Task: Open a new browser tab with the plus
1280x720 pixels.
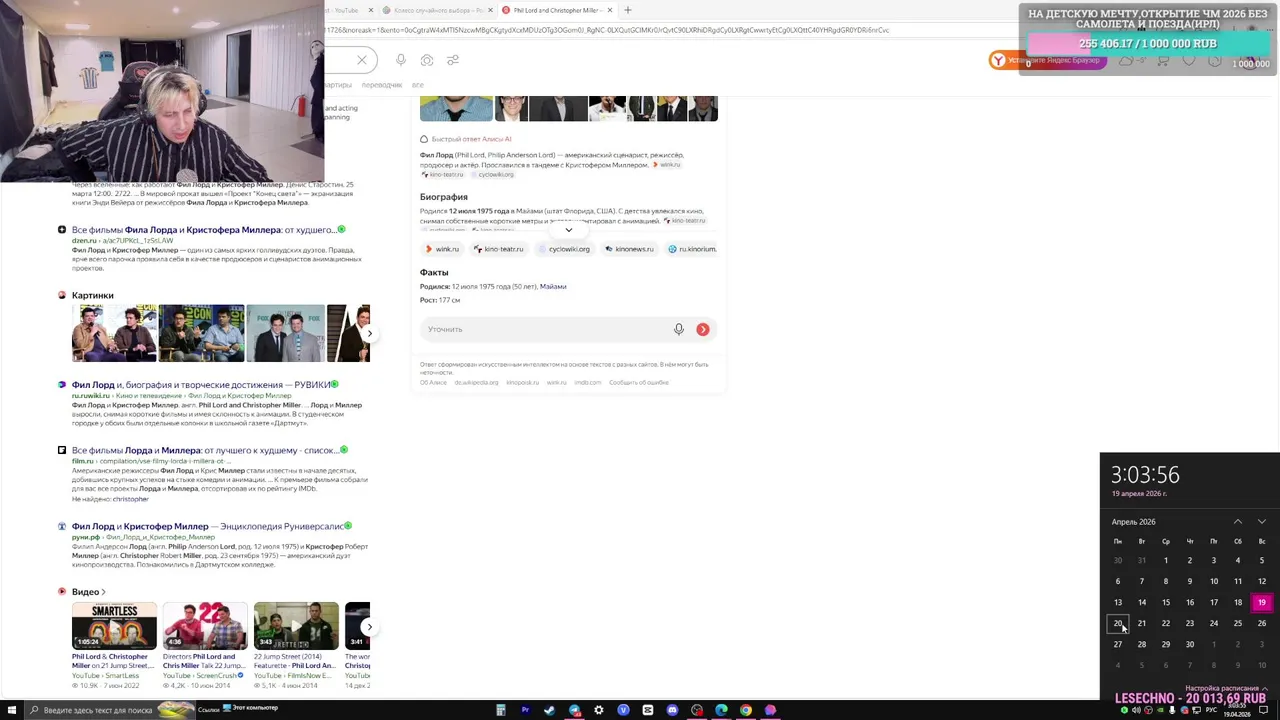Action: pyautogui.click(x=628, y=10)
